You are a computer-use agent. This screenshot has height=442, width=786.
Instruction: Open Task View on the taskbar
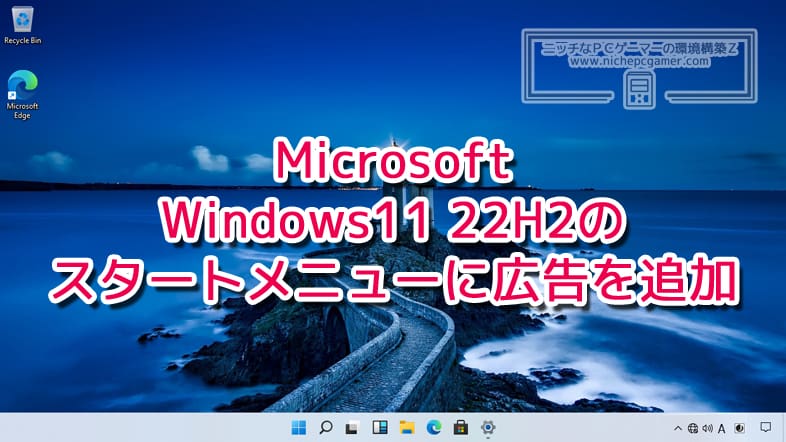[352, 427]
